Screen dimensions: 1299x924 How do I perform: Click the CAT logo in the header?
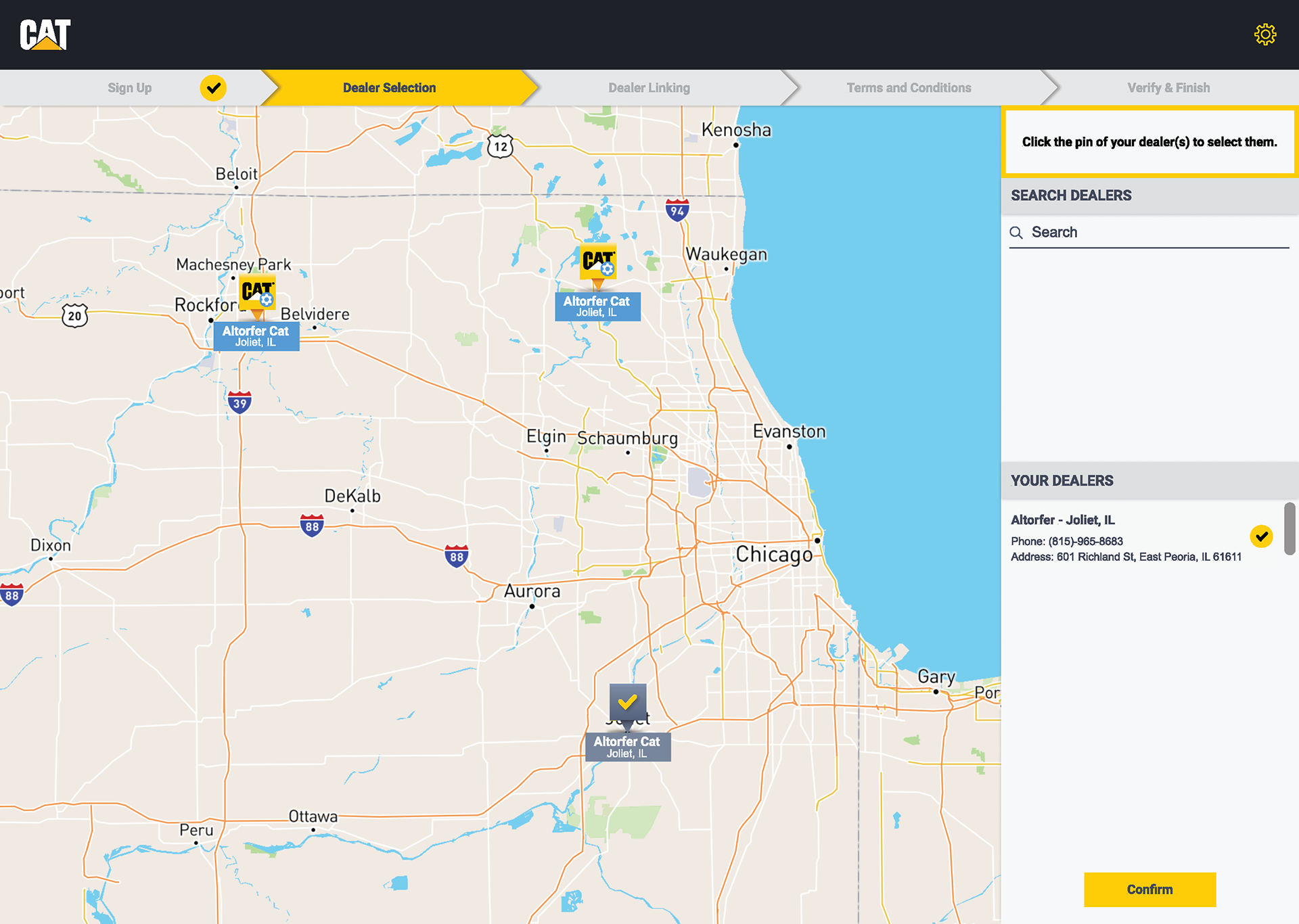(x=45, y=34)
